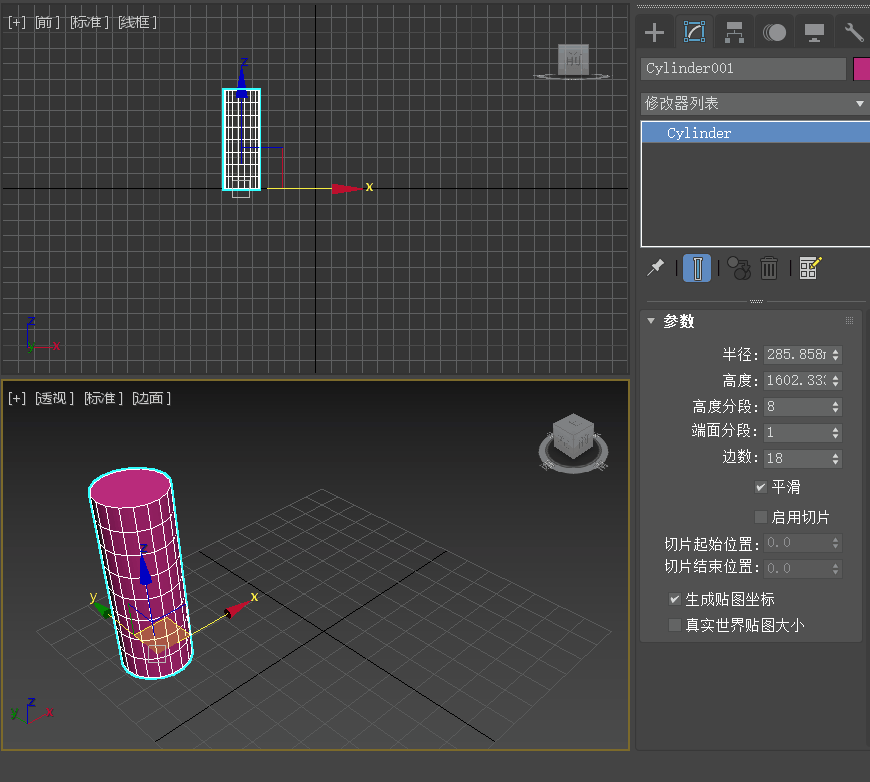The width and height of the screenshot is (870, 782).
Task: Collapse the 参数 rollout
Action: [x=652, y=321]
